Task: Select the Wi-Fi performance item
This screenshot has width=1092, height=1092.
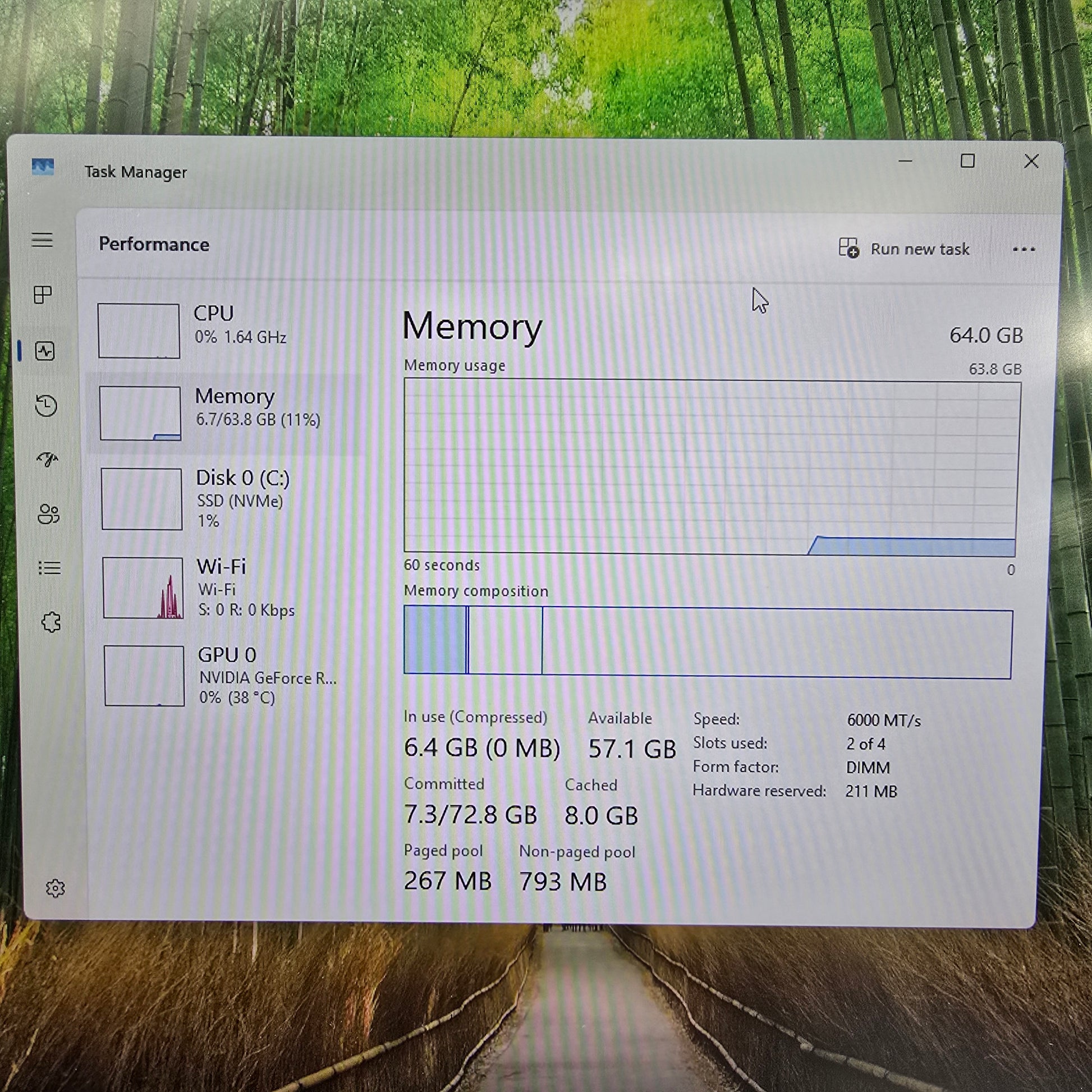Action: (226, 588)
